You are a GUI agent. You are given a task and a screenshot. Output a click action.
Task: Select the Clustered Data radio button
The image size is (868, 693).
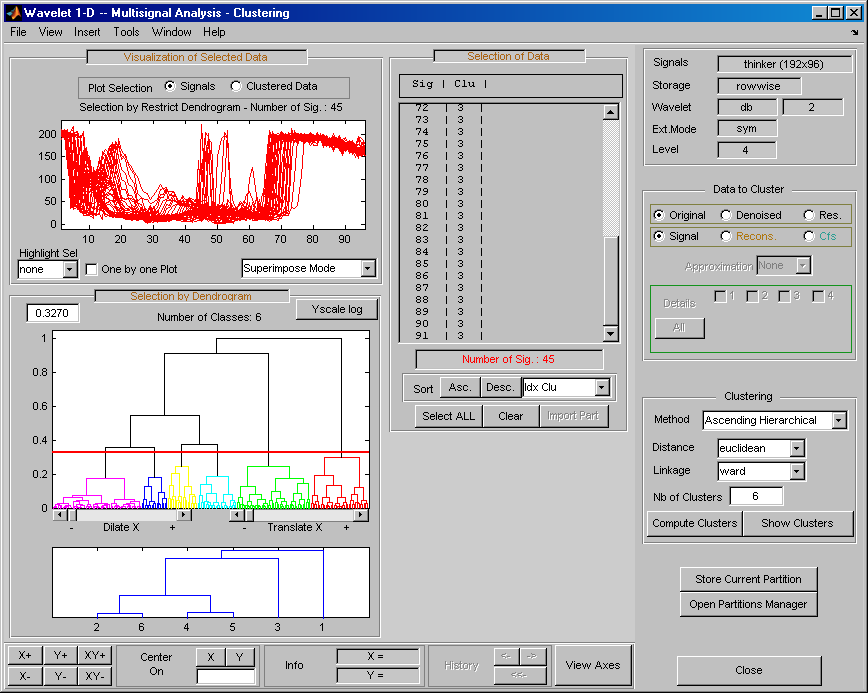(x=236, y=87)
